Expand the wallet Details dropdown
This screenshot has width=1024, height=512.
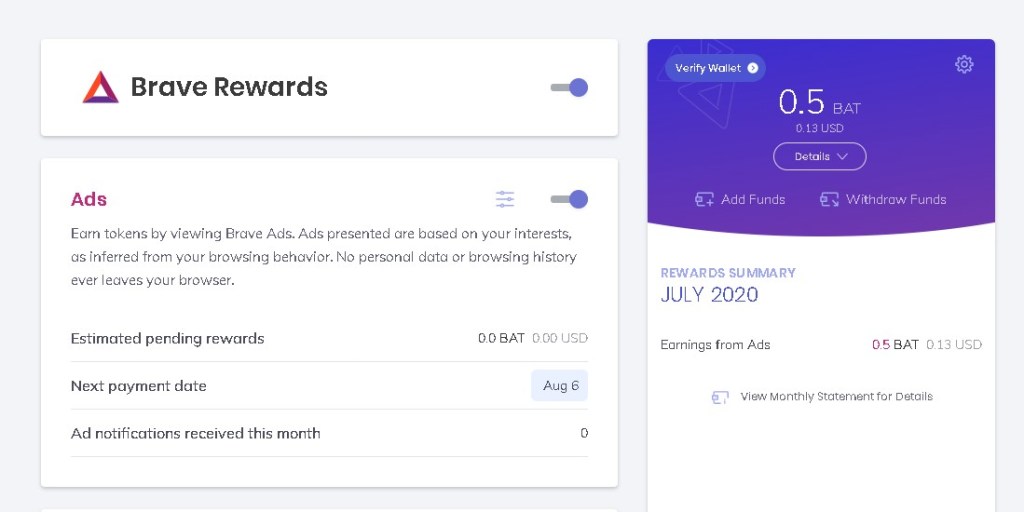tap(819, 157)
